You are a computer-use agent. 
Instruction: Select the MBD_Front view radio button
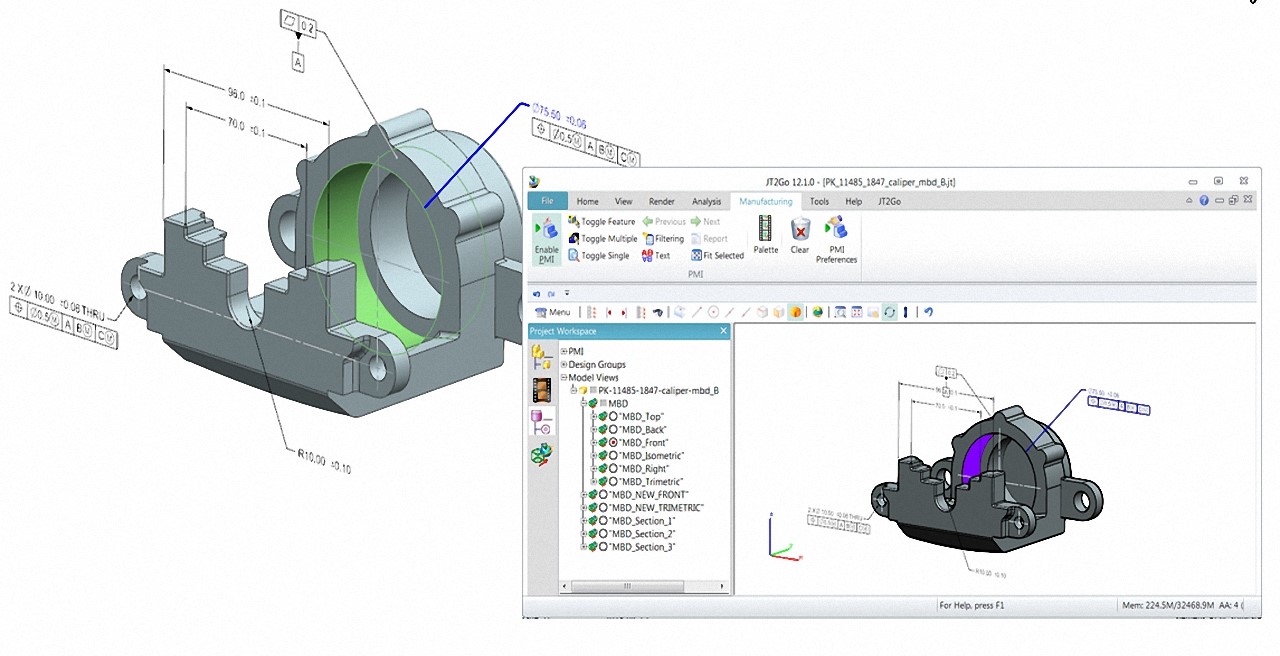(x=614, y=442)
